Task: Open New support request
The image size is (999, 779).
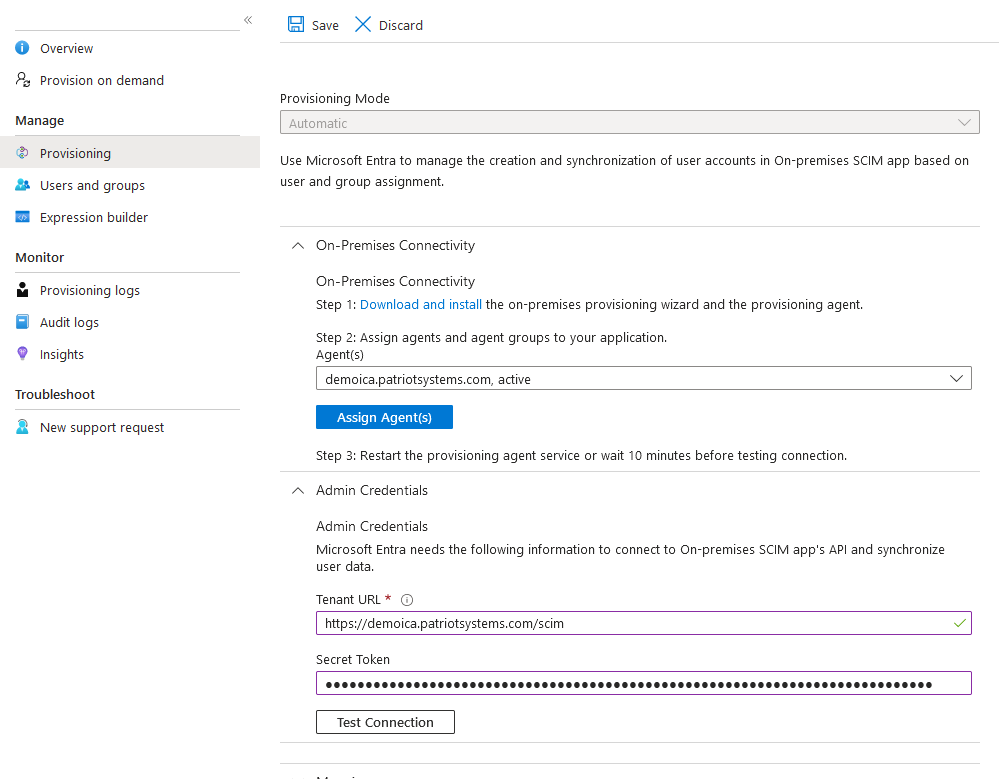Action: pos(102,427)
